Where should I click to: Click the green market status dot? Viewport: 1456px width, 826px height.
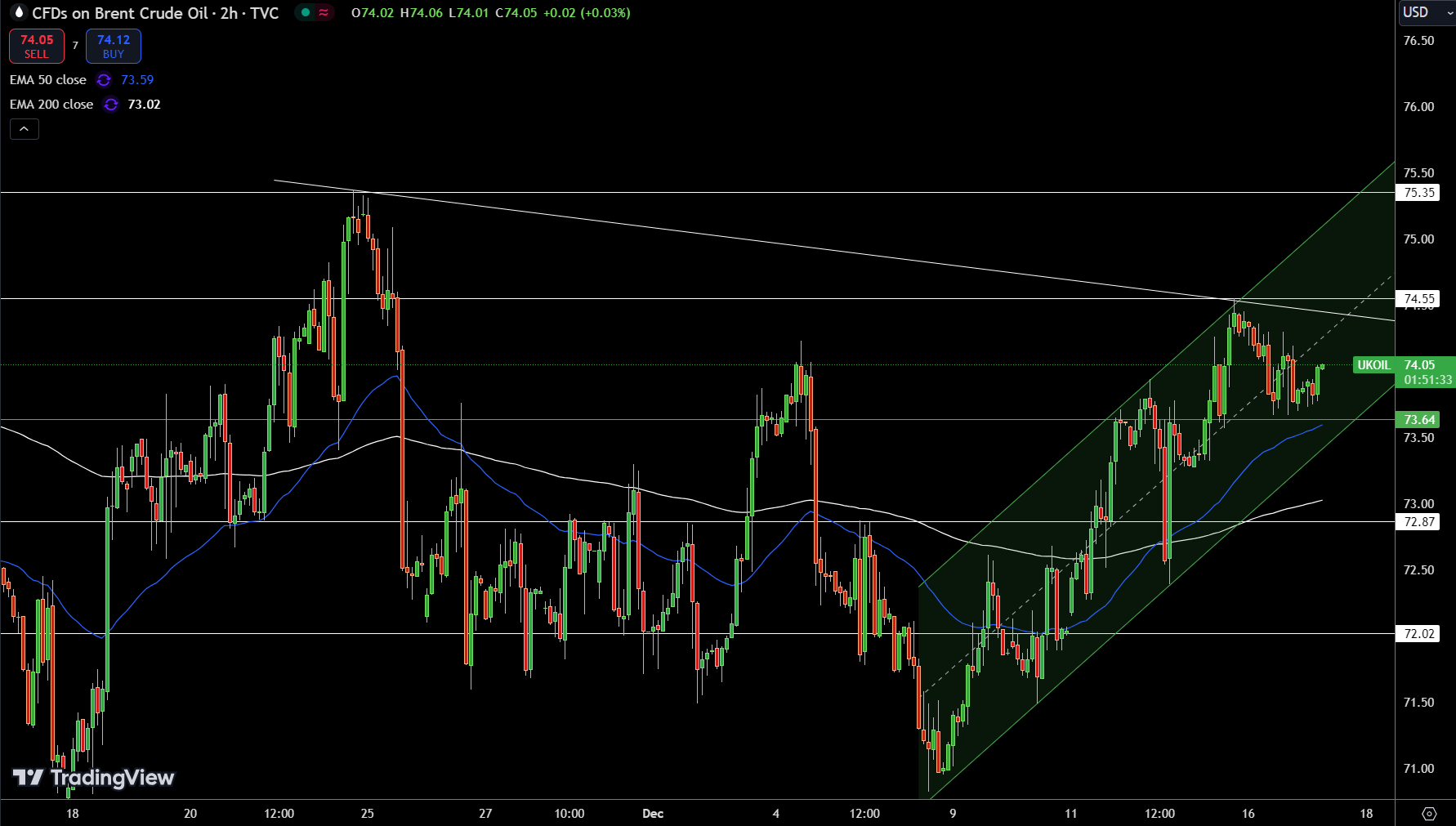pyautogui.click(x=305, y=12)
